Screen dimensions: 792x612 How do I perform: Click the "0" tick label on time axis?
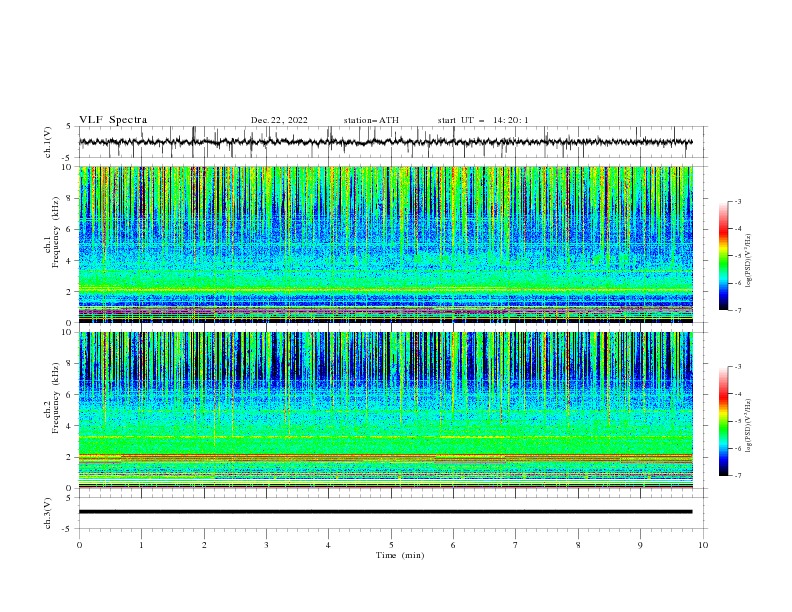click(x=79, y=545)
